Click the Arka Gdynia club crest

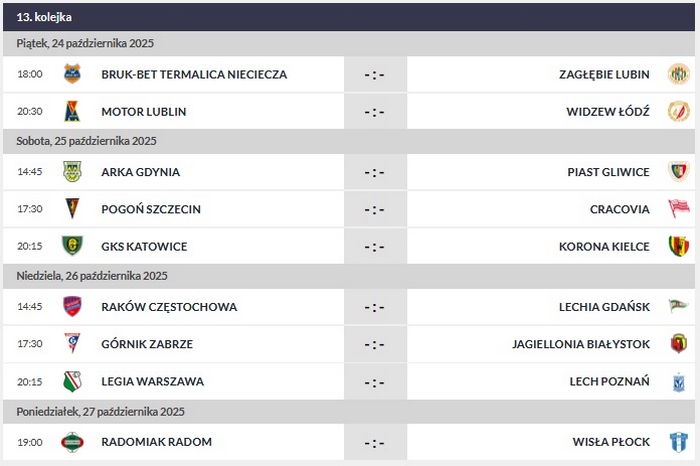[72, 171]
